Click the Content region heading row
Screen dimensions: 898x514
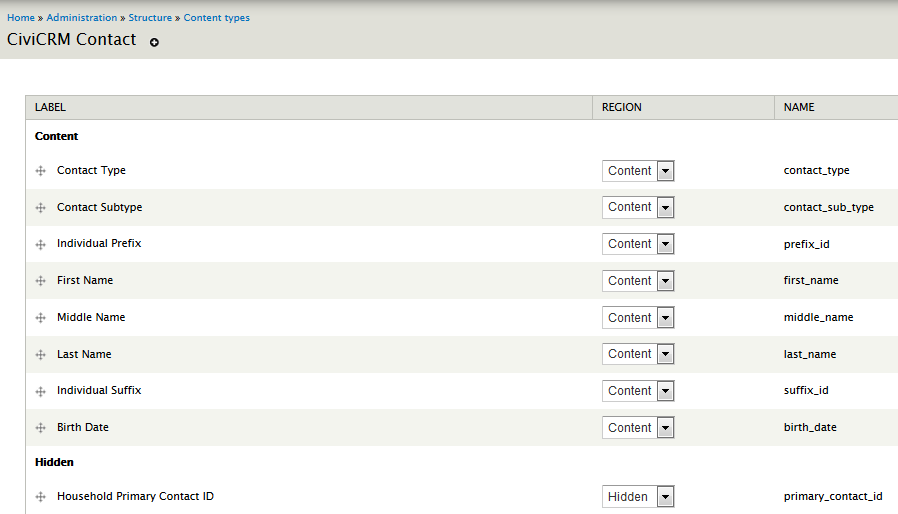point(462,136)
